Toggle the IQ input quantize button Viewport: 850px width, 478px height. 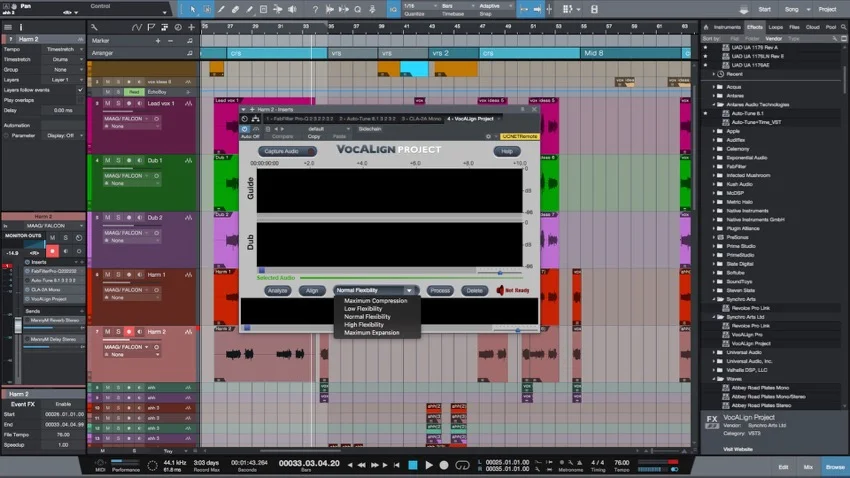(394, 9)
